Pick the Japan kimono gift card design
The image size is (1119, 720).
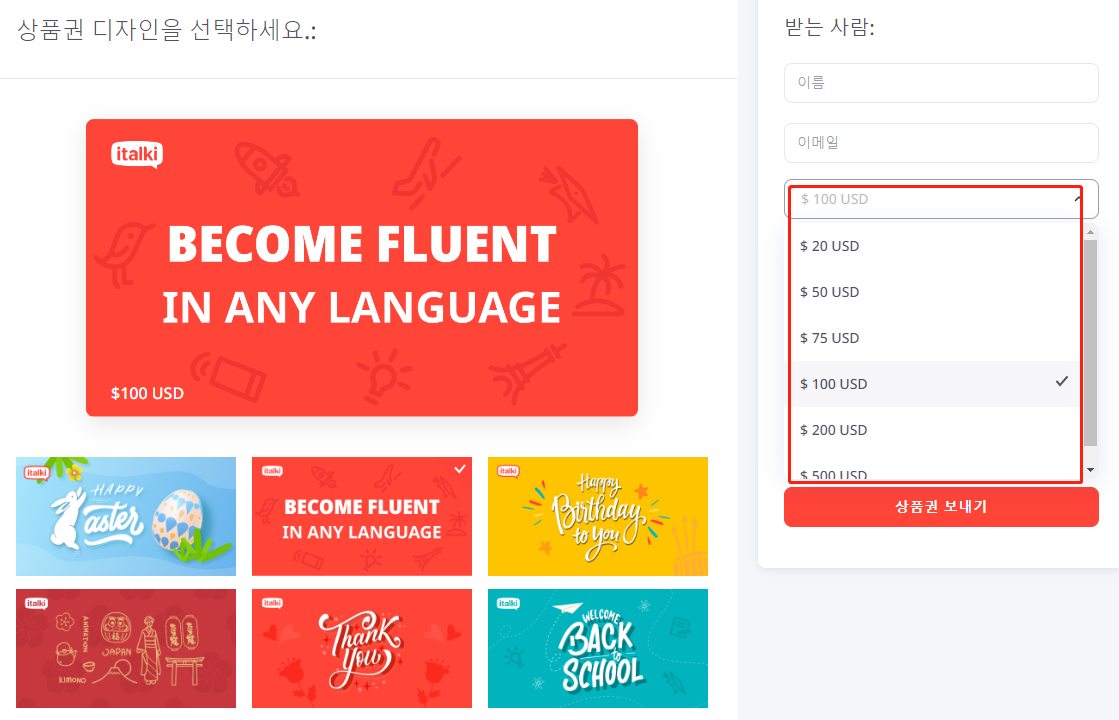click(x=126, y=648)
